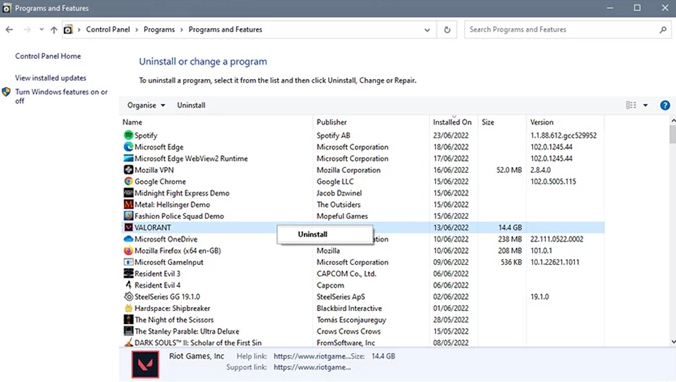Open View installed updates link

pyautogui.click(x=50, y=78)
